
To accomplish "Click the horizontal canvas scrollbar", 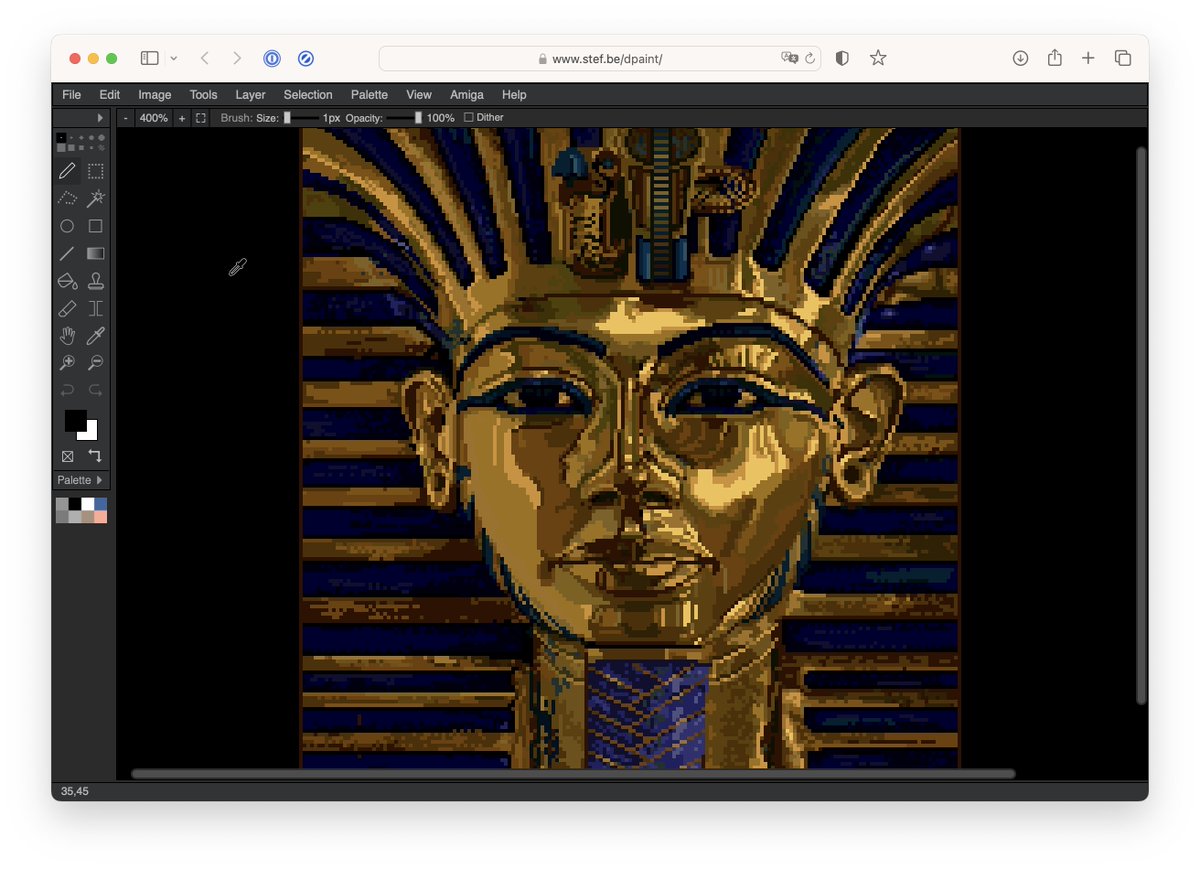I will coord(573,773).
